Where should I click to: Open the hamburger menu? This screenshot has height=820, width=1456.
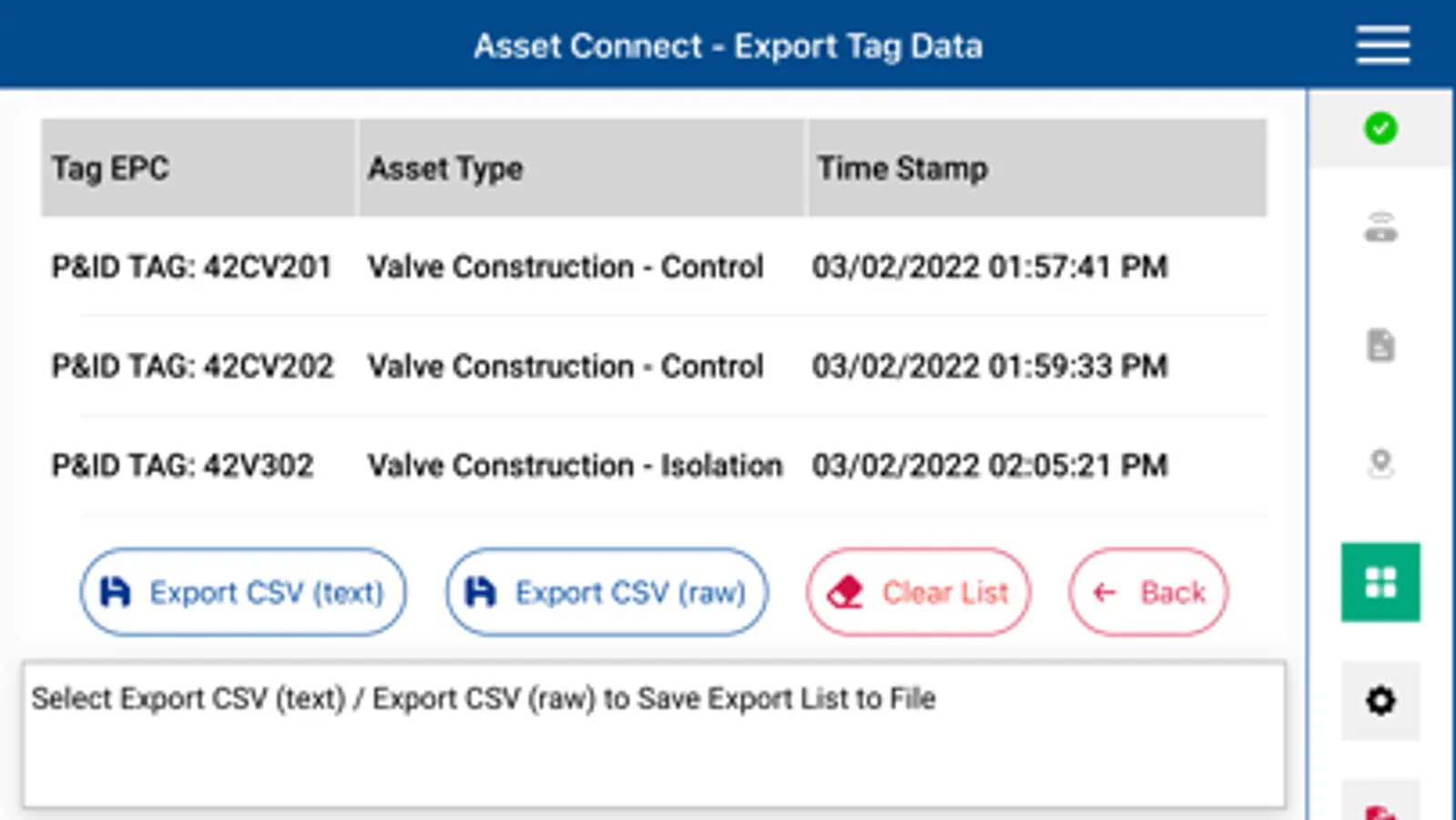(x=1381, y=46)
